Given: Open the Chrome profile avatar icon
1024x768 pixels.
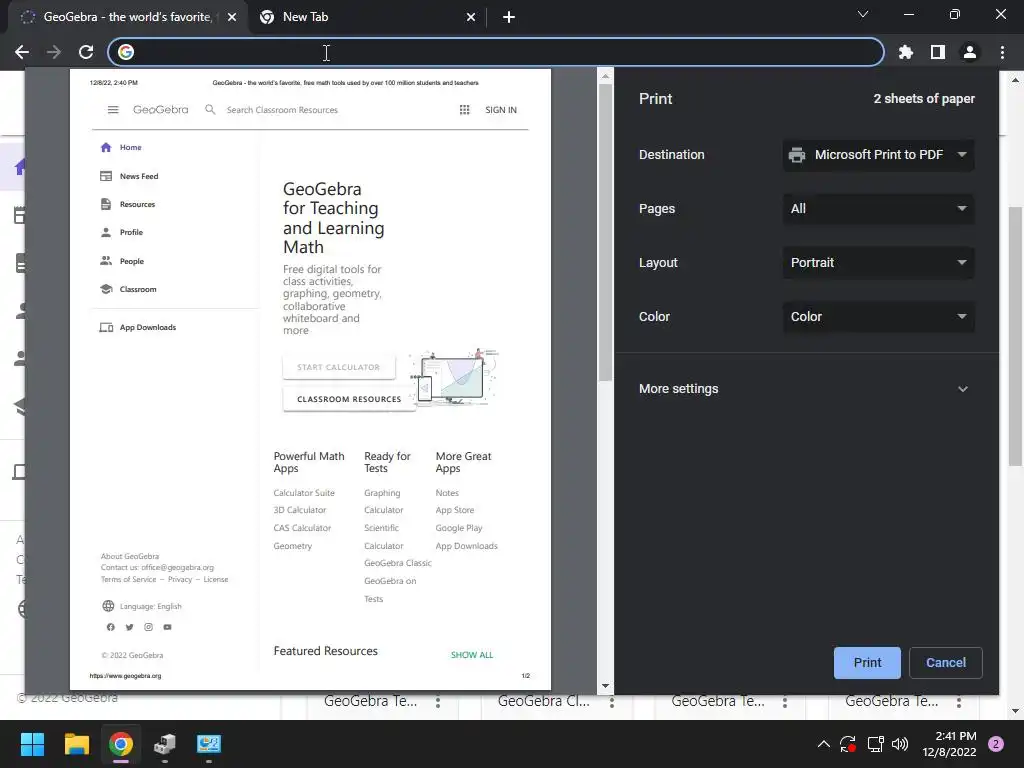Looking at the screenshot, I should click(x=970, y=52).
